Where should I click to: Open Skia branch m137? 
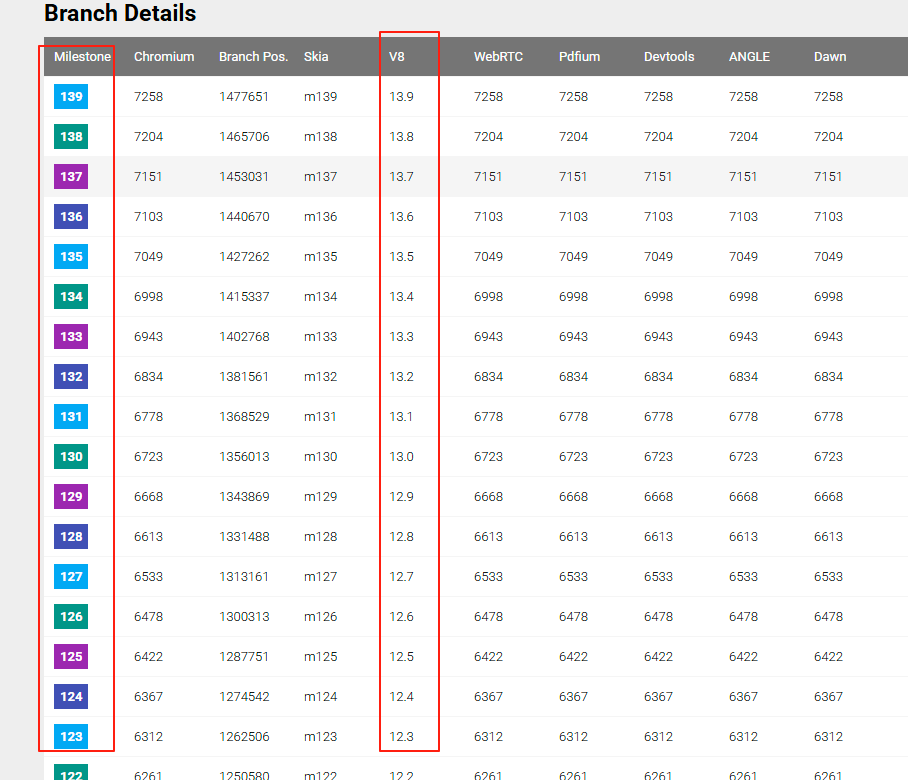(320, 177)
